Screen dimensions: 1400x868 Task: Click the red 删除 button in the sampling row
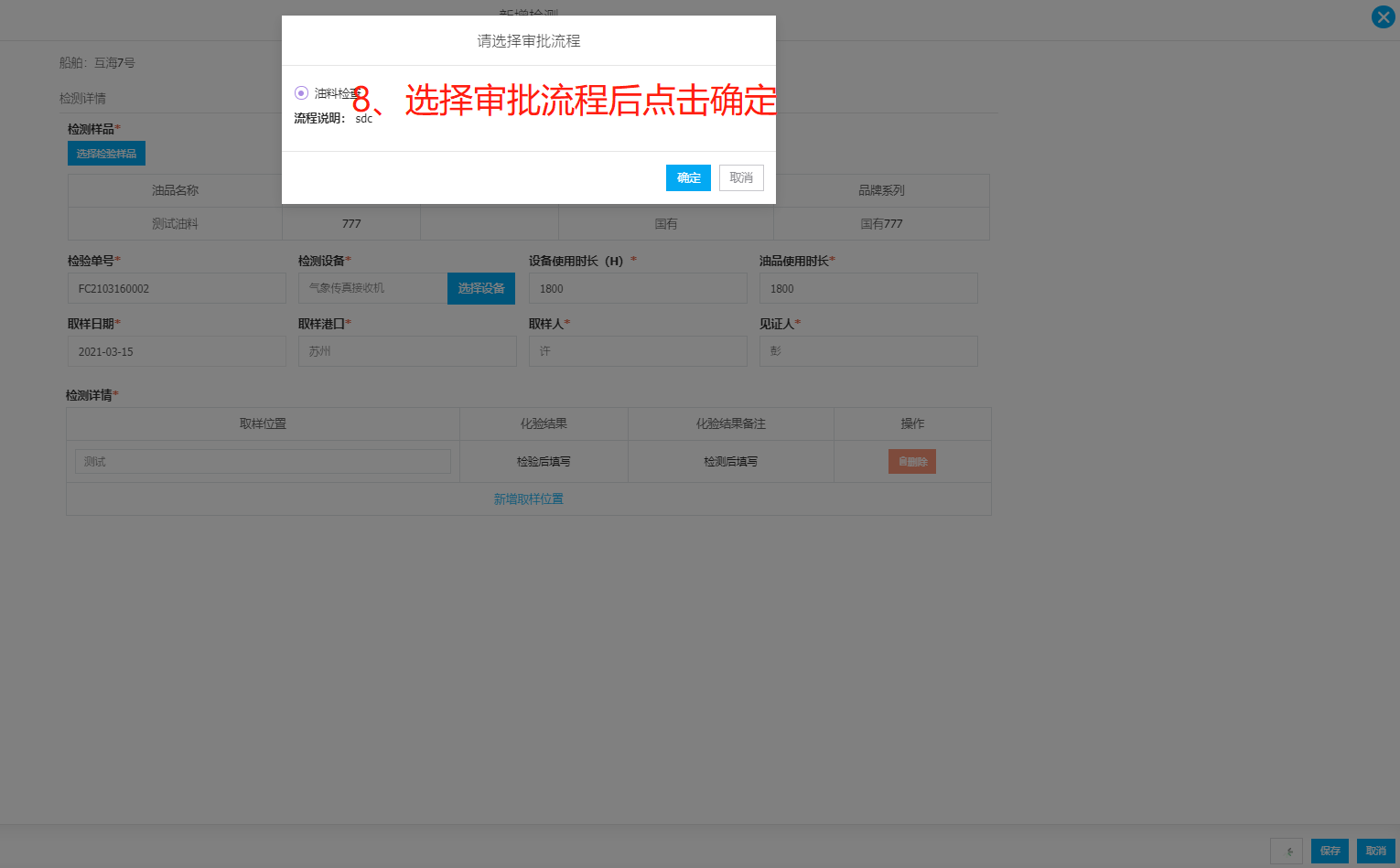912,461
